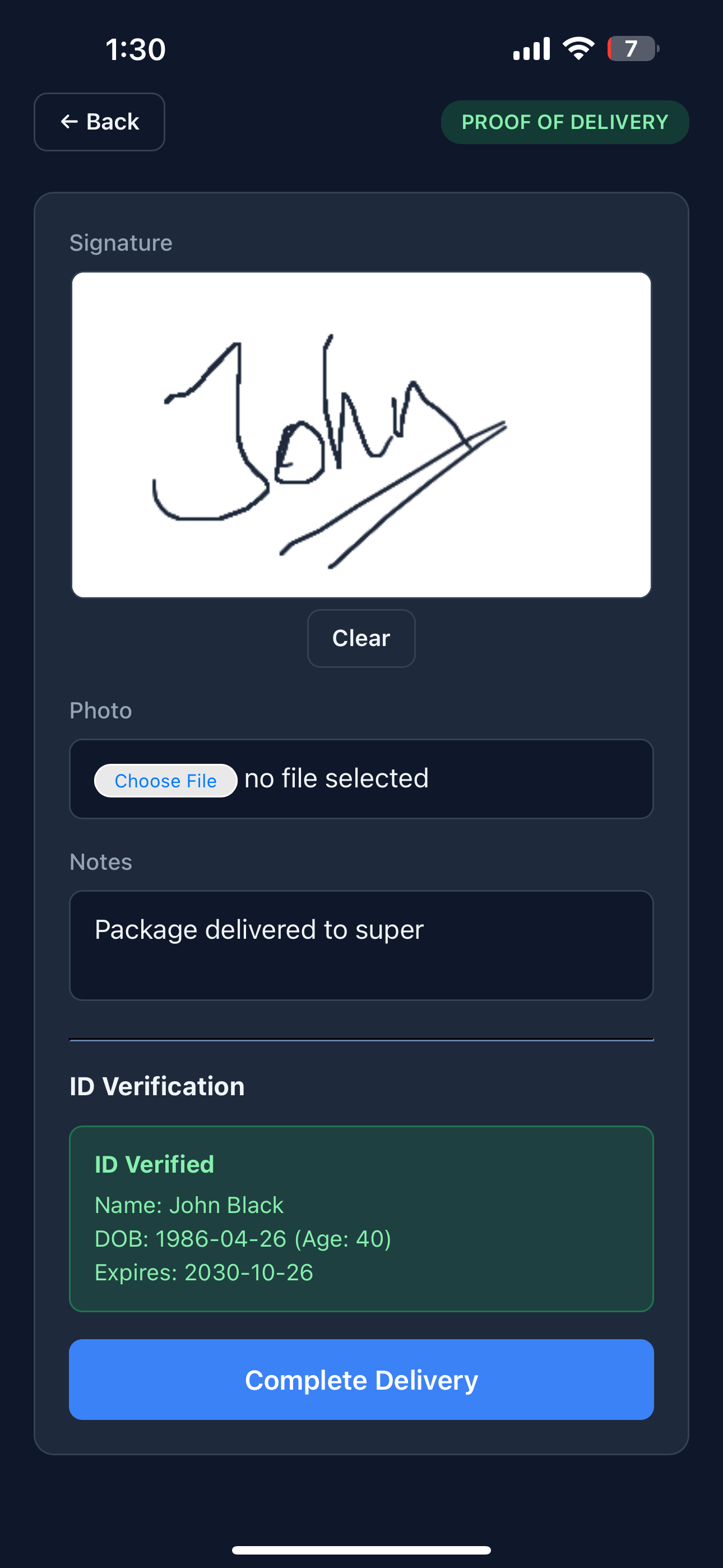The image size is (723, 1568).
Task: Tap the home indicator bar
Action: pos(361,1551)
